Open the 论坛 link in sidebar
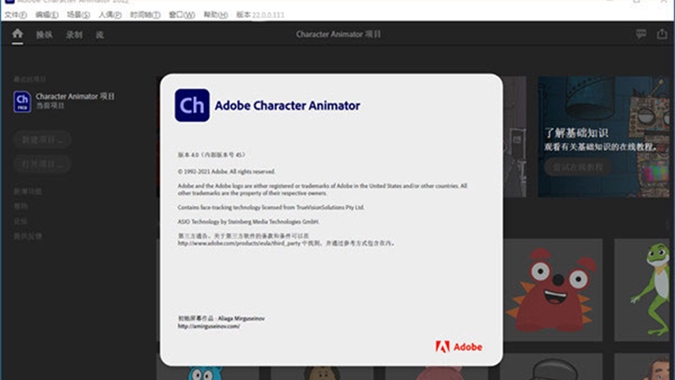Viewport: 675px width, 380px height. (x=21, y=221)
